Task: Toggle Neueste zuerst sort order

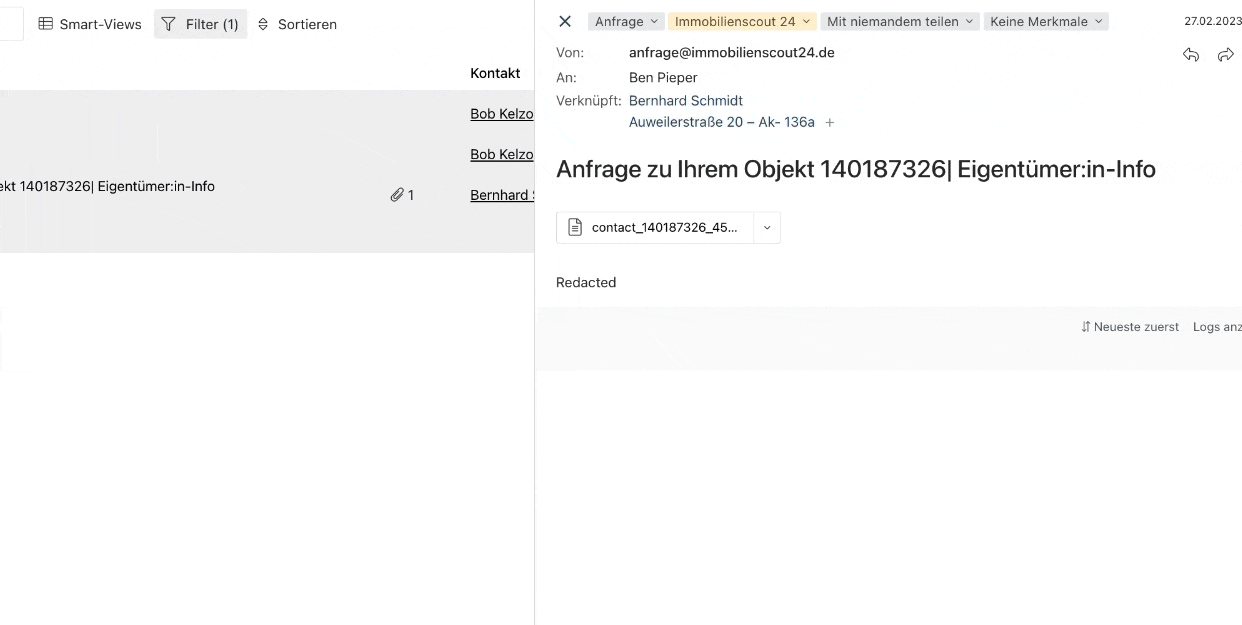Action: click(1130, 327)
